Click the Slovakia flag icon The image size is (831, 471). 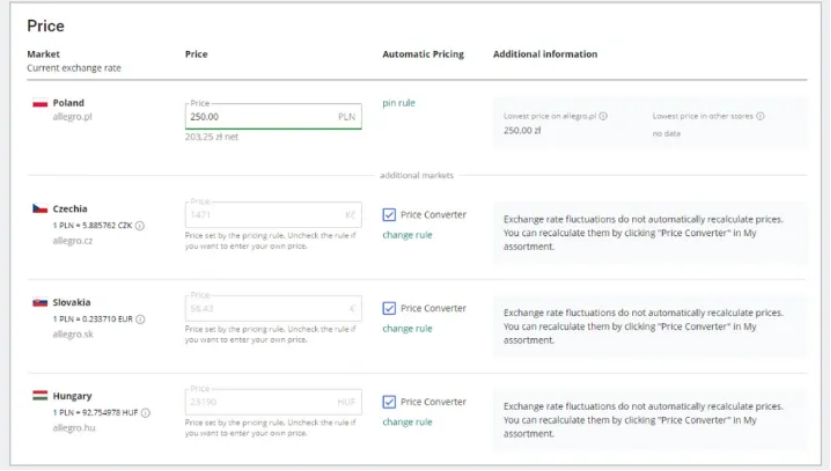click(x=40, y=302)
